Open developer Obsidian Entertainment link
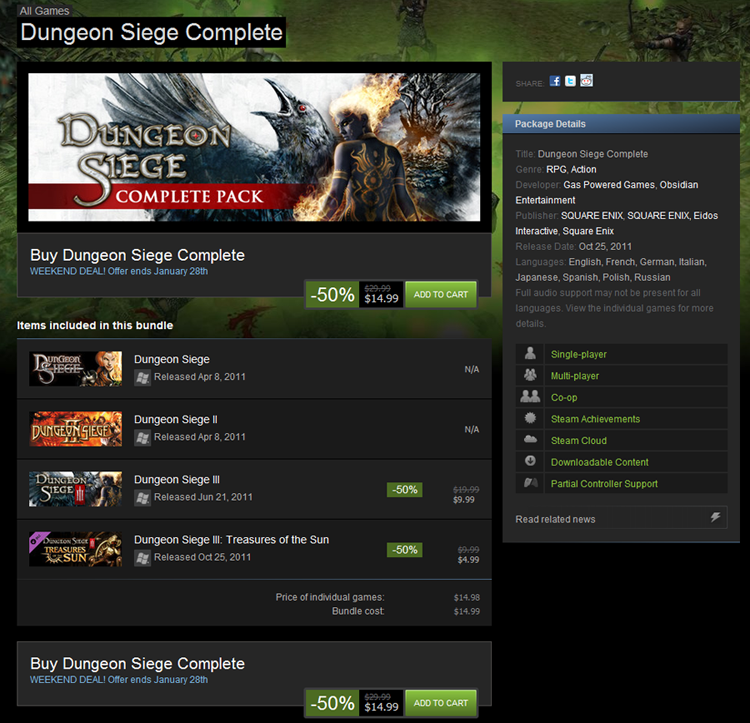The image size is (750, 723). 607,192
